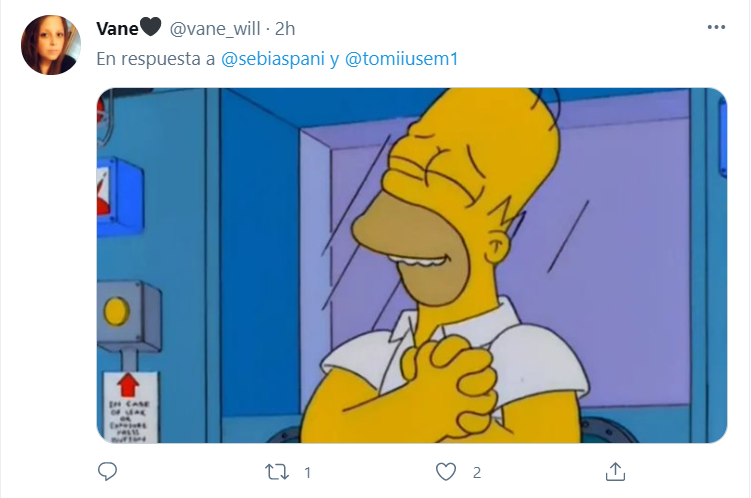Click the "En respuesta a" reply text
This screenshot has width=751, height=498.
pyautogui.click(x=156, y=59)
